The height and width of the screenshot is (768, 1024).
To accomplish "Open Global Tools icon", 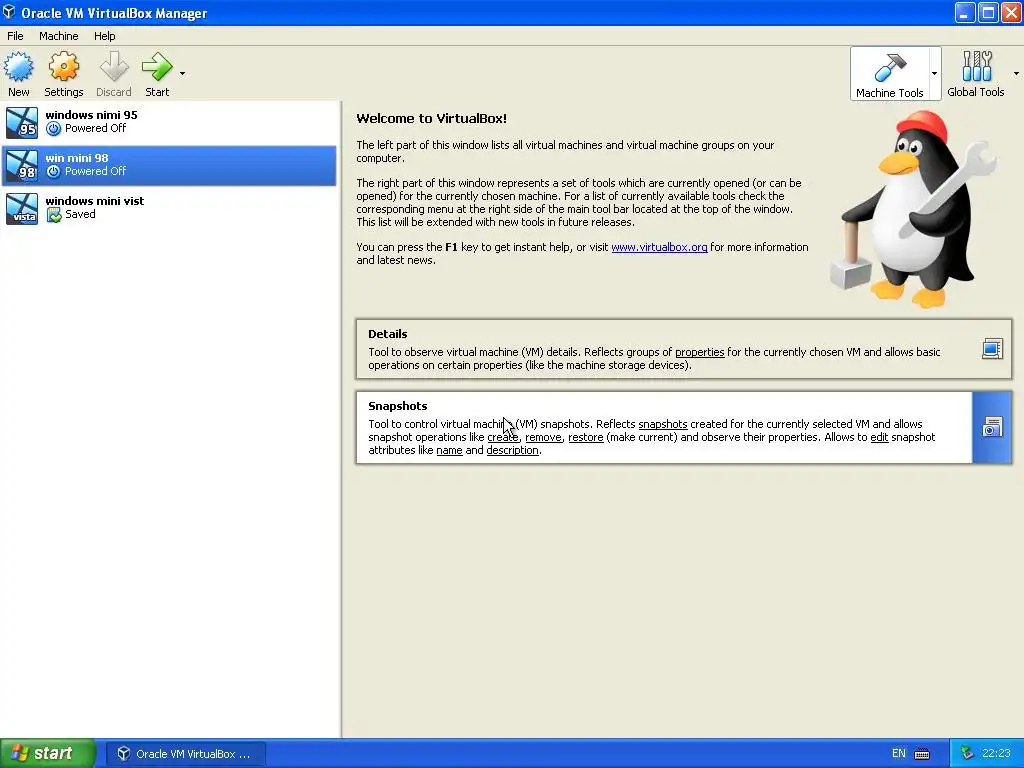I will [976, 66].
